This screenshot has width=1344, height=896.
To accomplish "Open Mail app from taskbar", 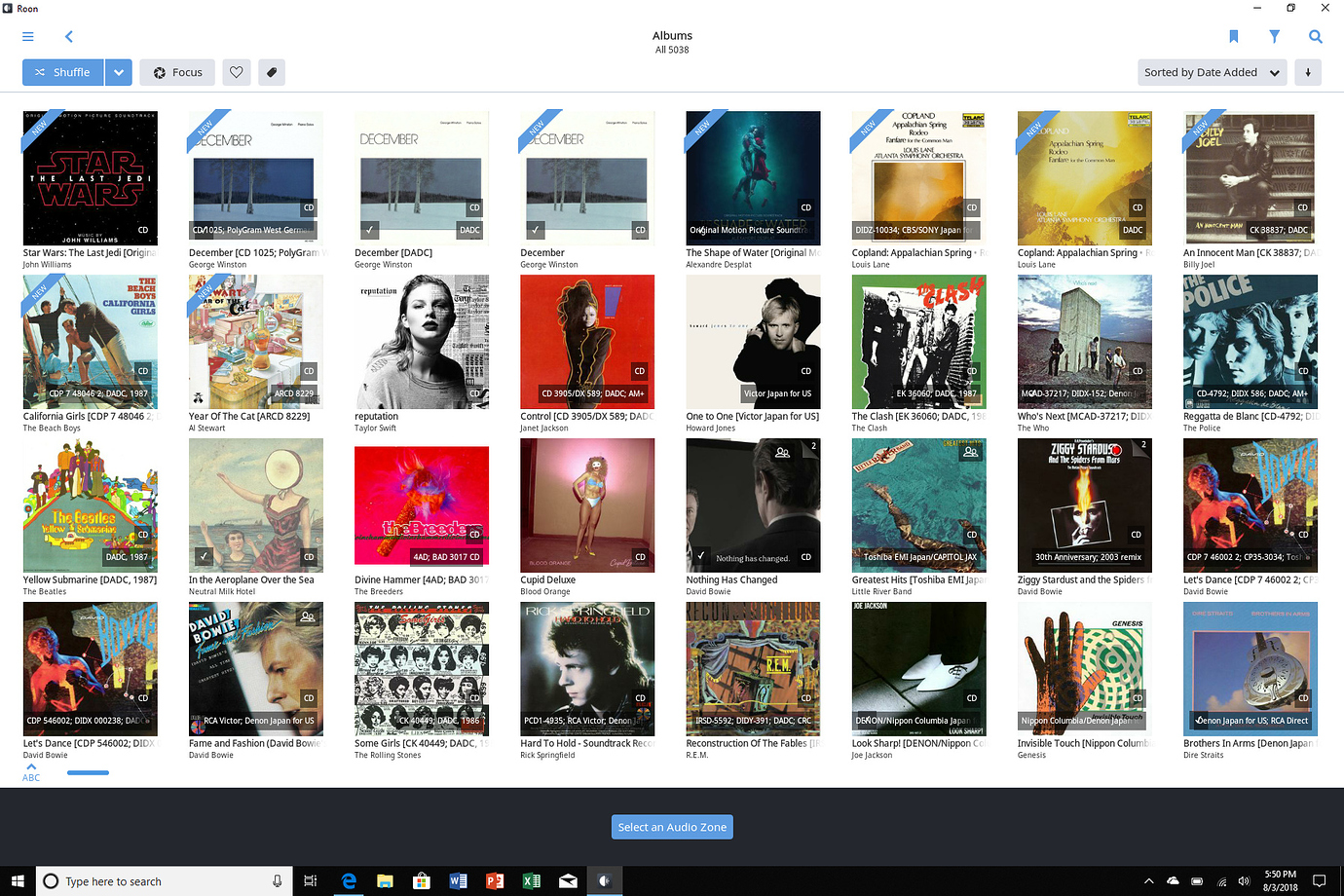I will pyautogui.click(x=568, y=880).
